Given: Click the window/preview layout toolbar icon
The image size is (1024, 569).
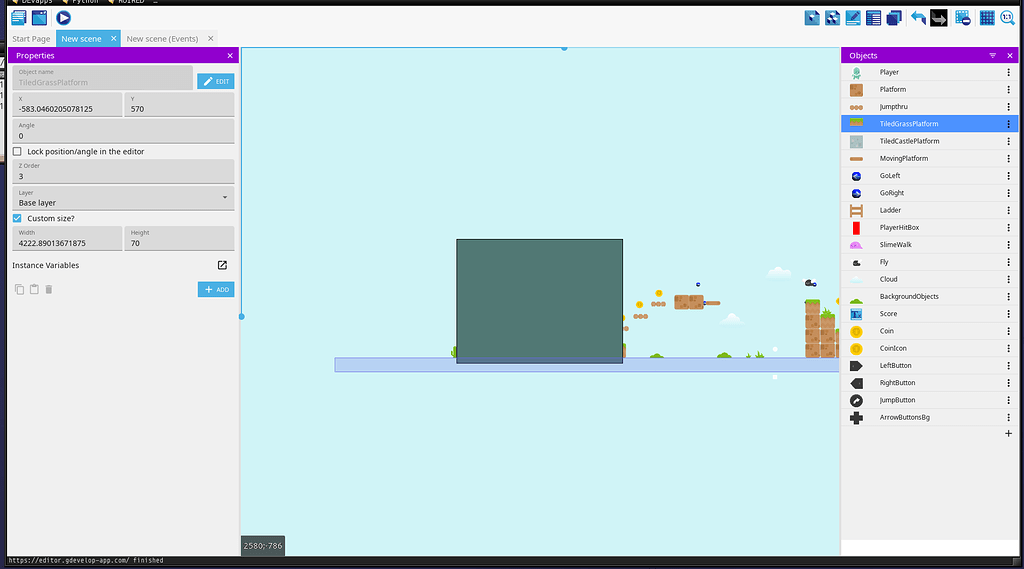Looking at the screenshot, I should (x=39, y=18).
